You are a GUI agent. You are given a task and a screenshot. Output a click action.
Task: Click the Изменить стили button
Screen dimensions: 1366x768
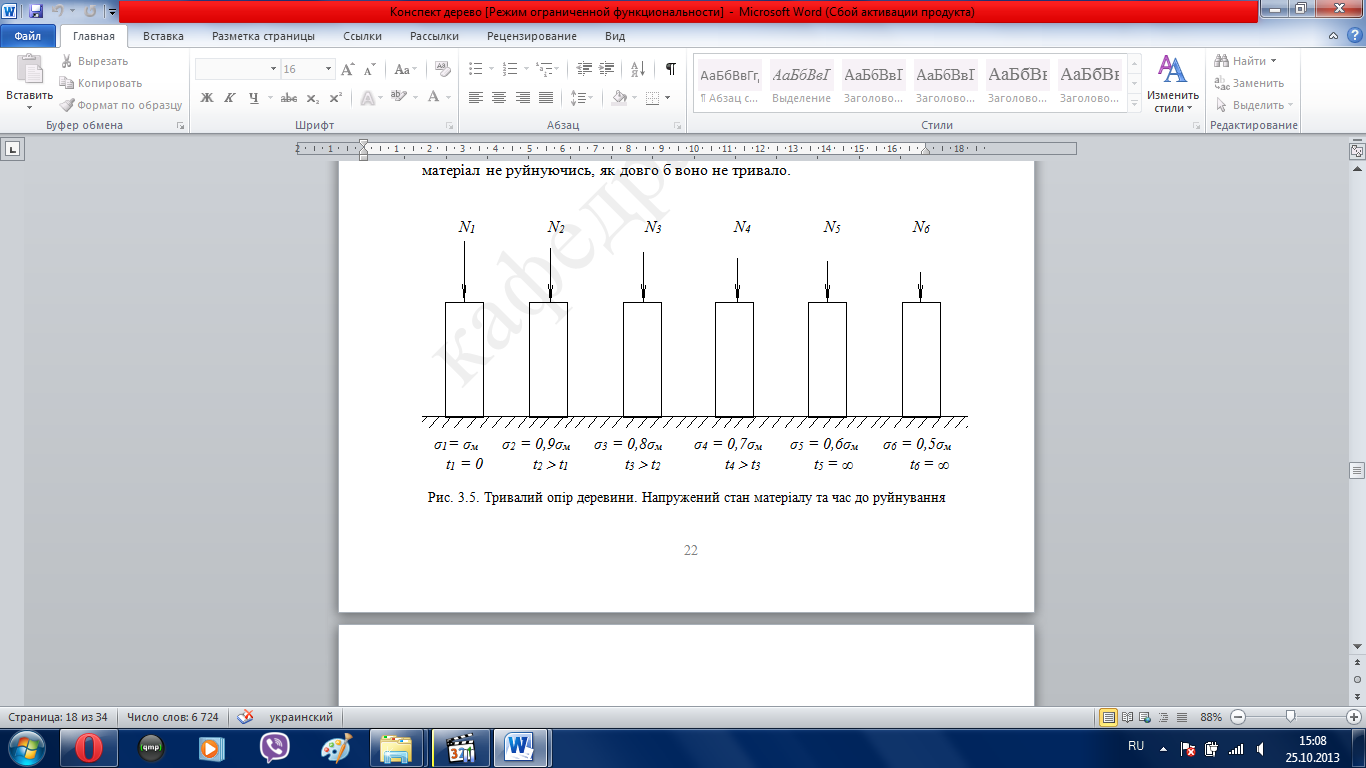(1172, 84)
